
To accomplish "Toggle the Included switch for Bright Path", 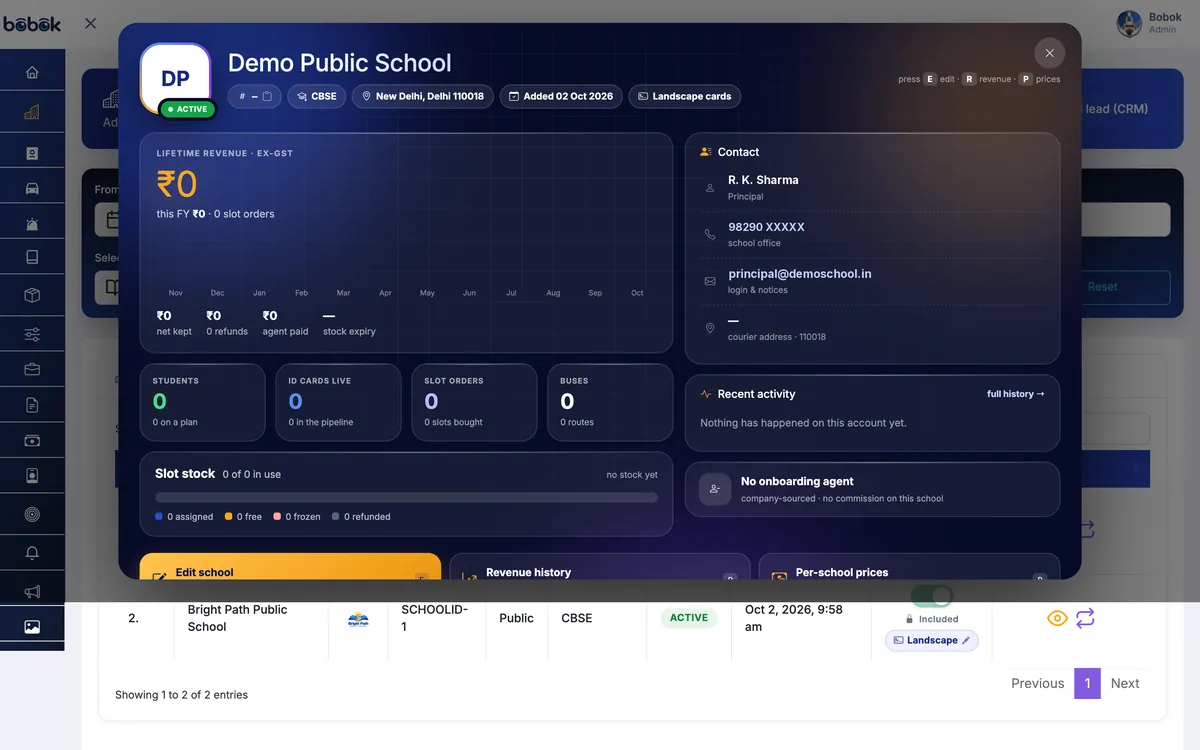I will tap(932, 596).
